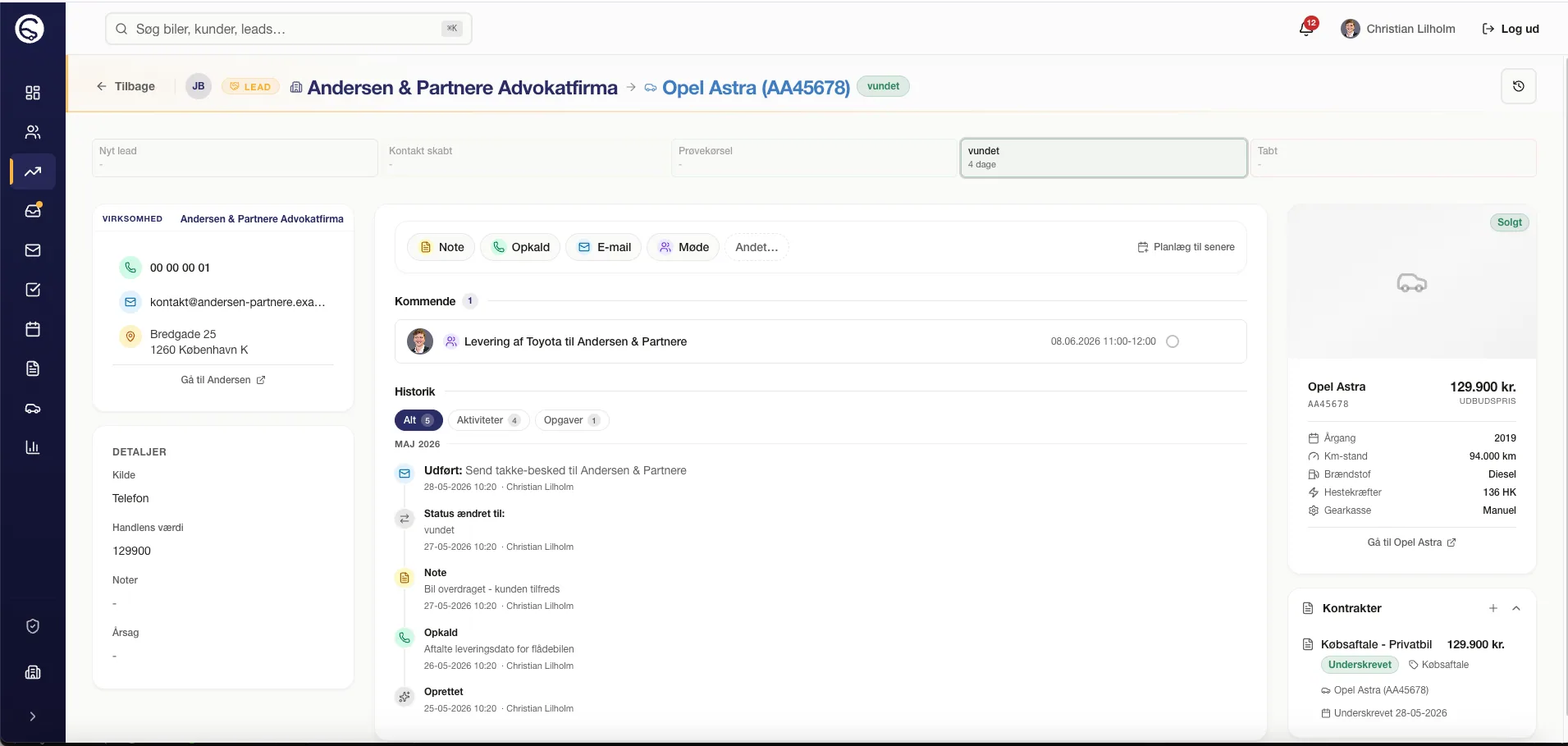
Task: Add a new Note activity
Action: [x=441, y=247]
